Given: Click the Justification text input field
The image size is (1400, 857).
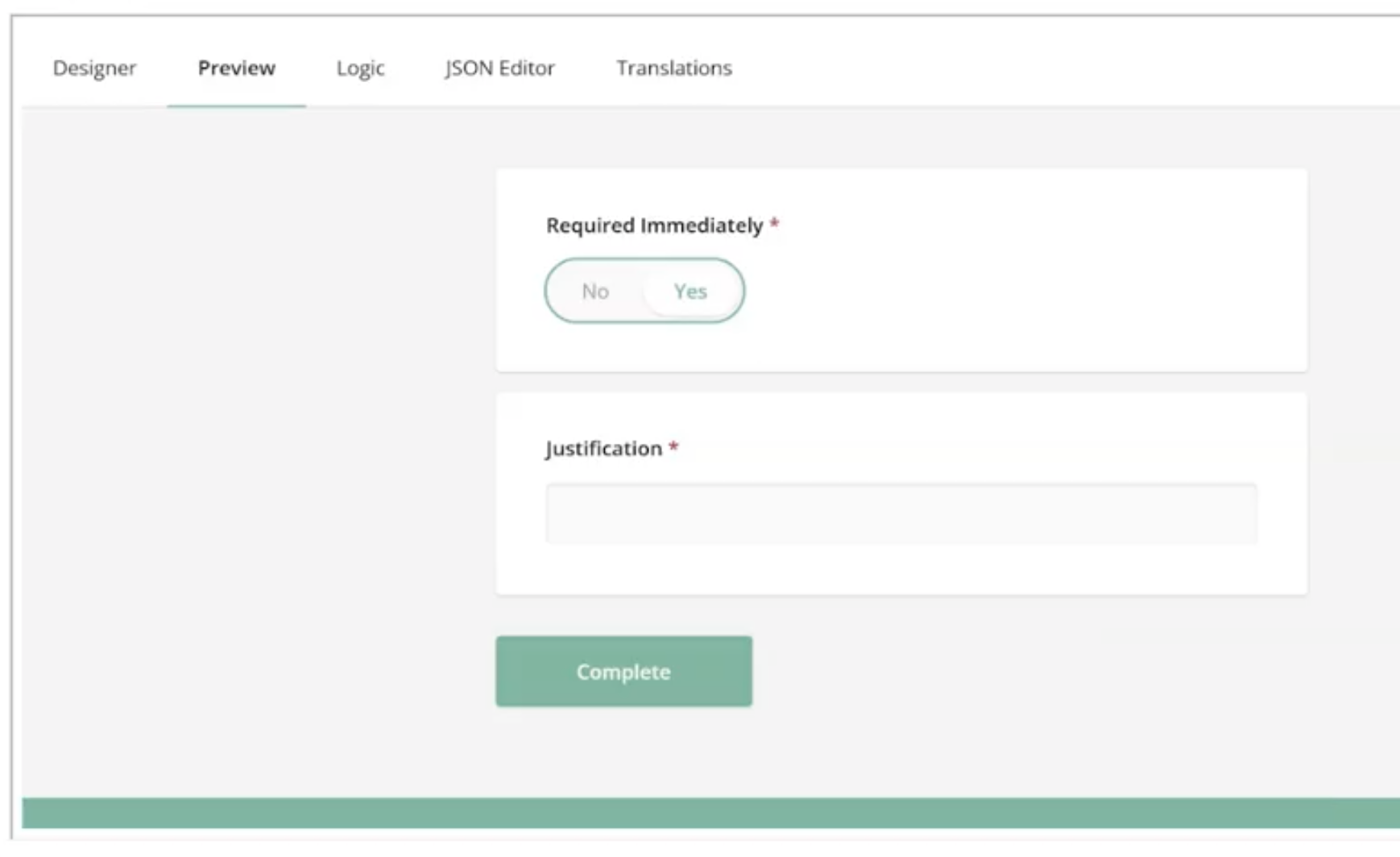Looking at the screenshot, I should (x=901, y=514).
